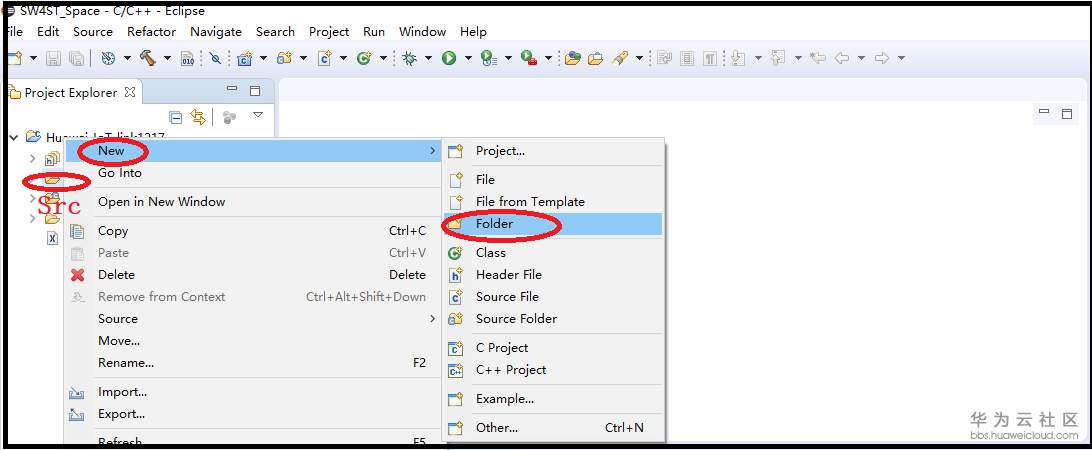Choose Header File in the New submenu
Screen dimensions: 1092x450
click(x=554, y=274)
